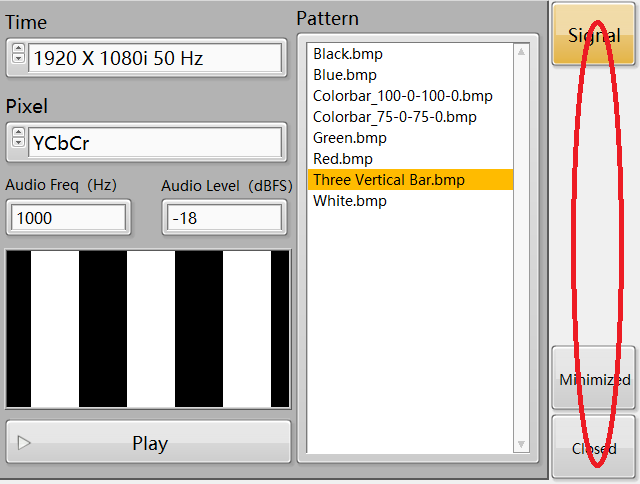This screenshot has width=640, height=484.
Task: Select White.bmp pattern
Action: [x=350, y=201]
